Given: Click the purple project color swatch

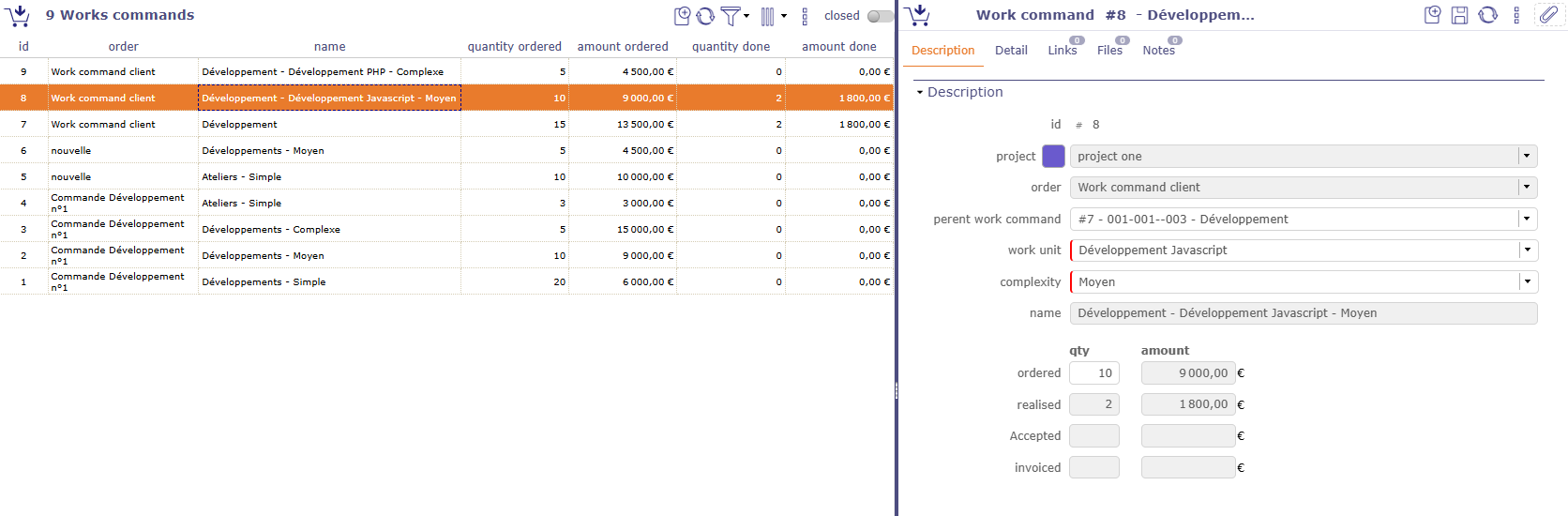Looking at the screenshot, I should 1053,157.
